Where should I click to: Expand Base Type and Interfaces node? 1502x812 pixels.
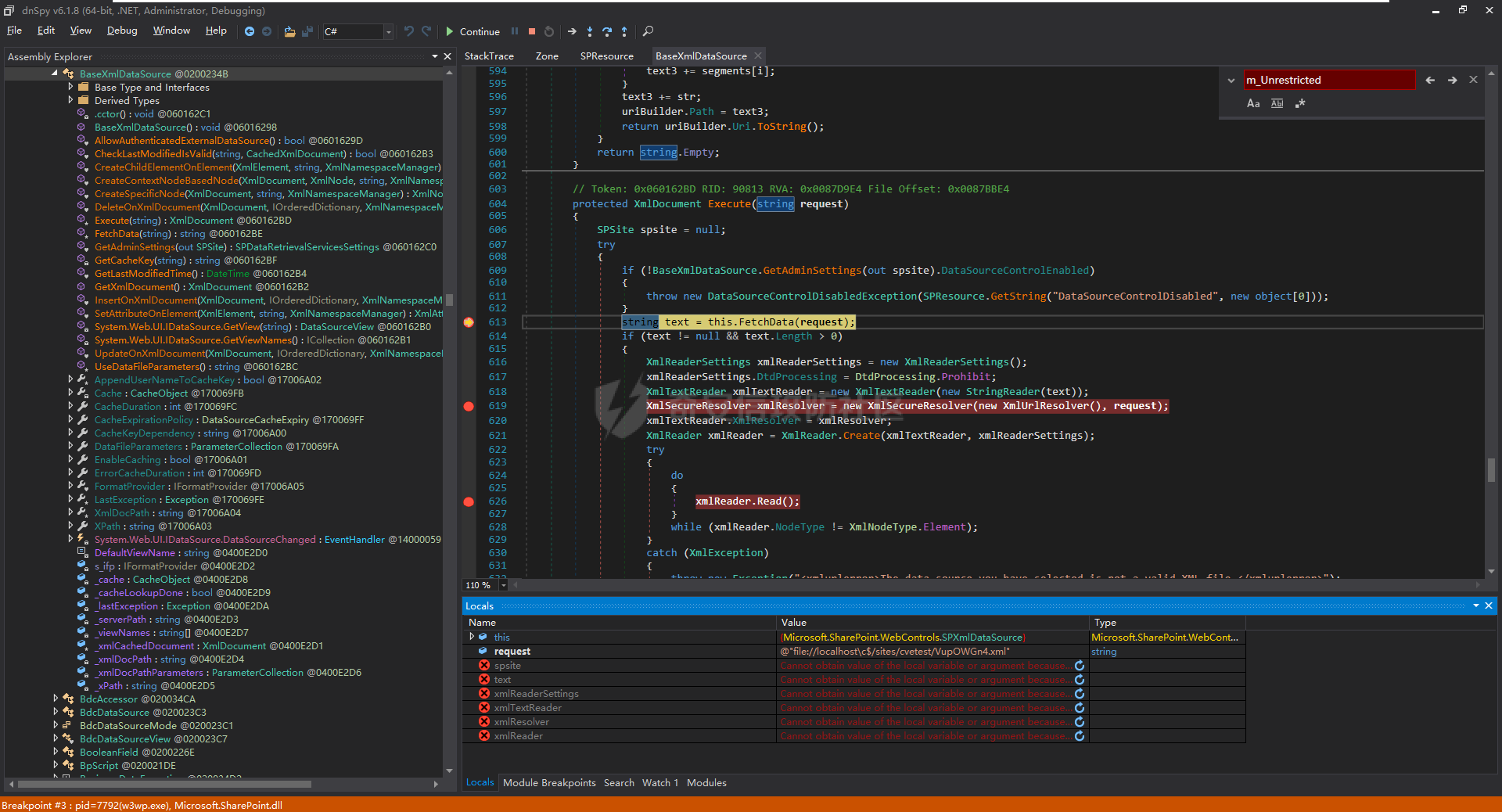[x=70, y=87]
